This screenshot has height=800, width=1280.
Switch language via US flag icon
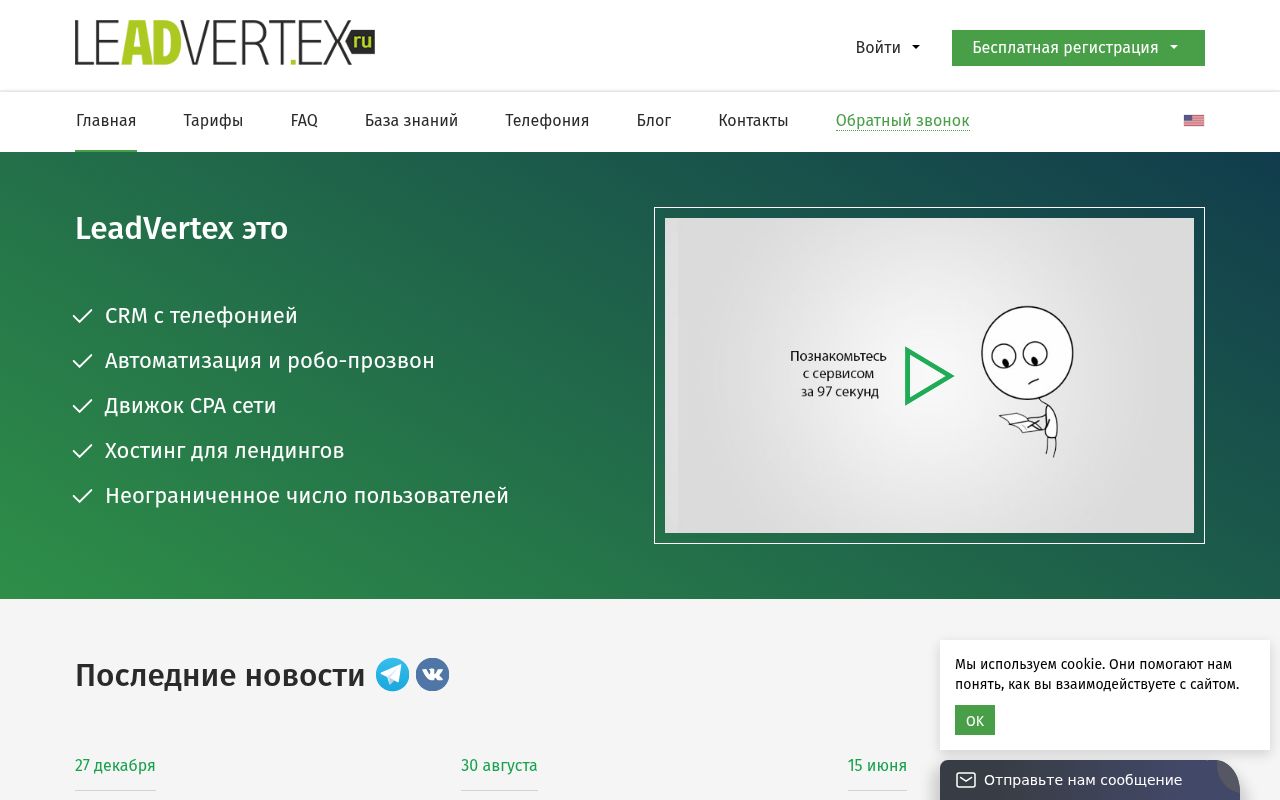tap(1193, 121)
